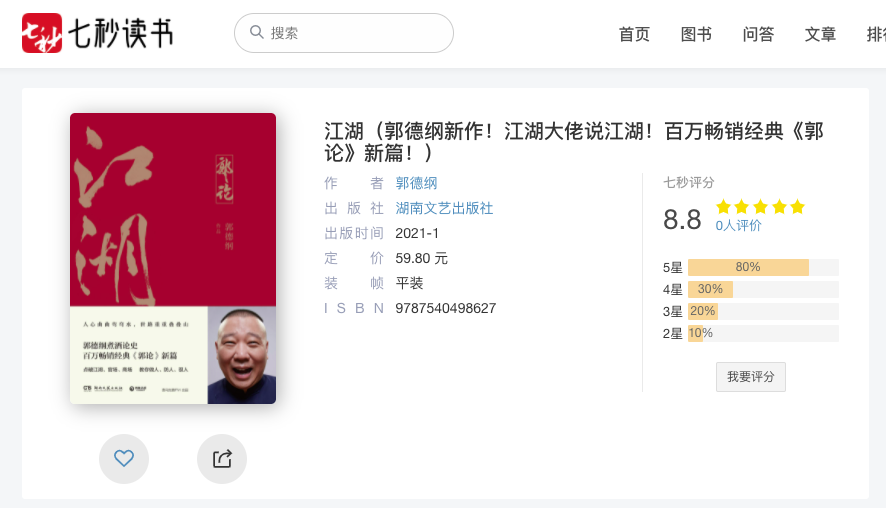Click the third rating star
Image resolution: width=886 pixels, height=508 pixels.
761,207
